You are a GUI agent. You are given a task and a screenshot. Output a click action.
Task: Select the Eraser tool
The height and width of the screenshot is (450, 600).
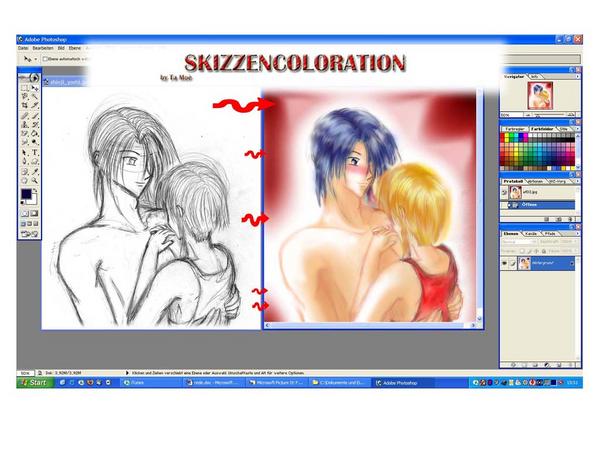[x=24, y=133]
